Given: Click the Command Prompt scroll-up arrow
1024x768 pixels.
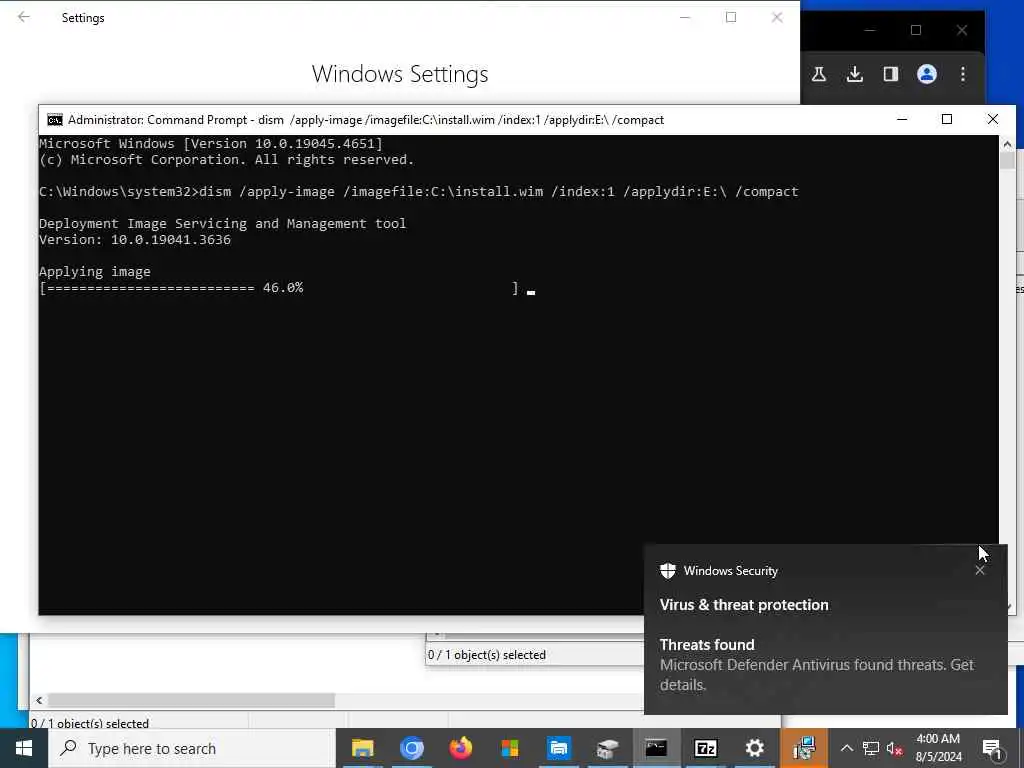Looking at the screenshot, I should click(x=1007, y=144).
